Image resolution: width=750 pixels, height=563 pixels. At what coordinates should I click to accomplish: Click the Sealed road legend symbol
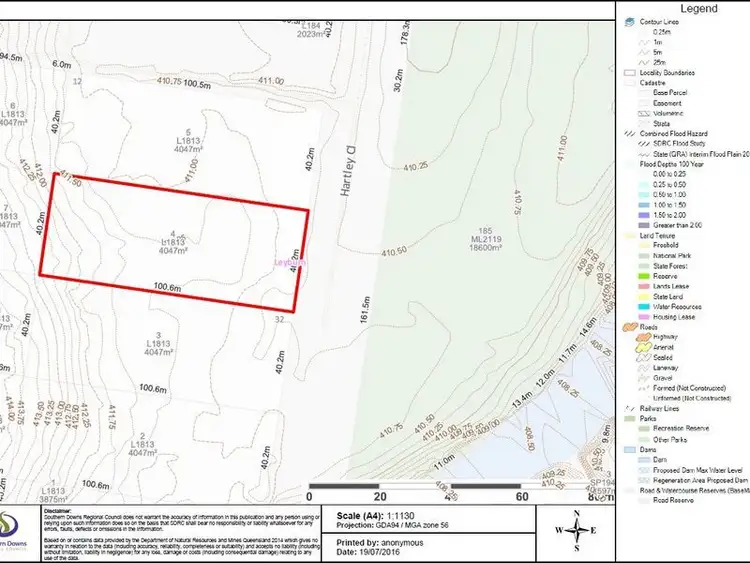(x=631, y=357)
